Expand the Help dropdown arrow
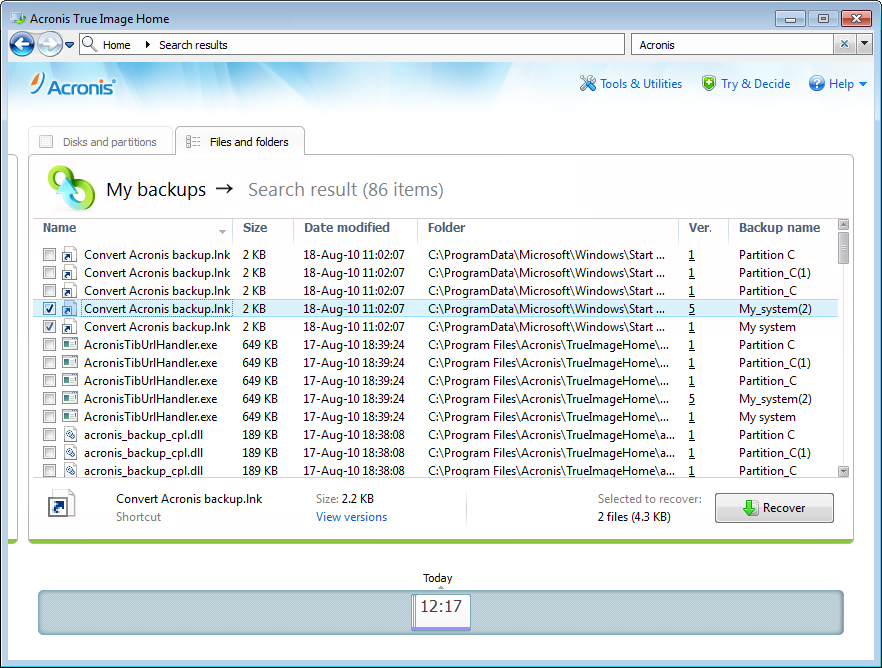The height and width of the screenshot is (668, 882). tap(863, 84)
